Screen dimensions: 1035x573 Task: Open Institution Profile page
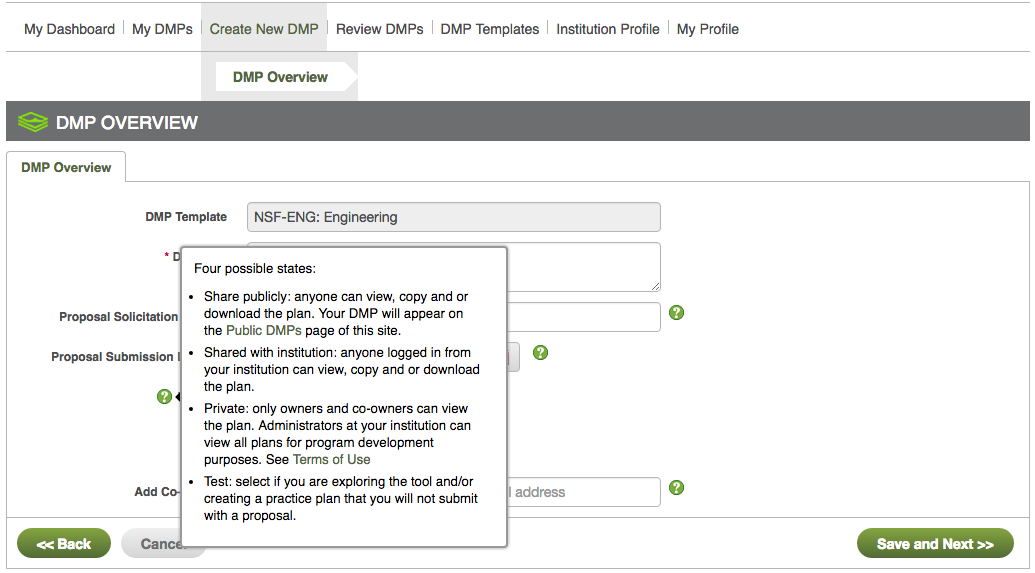(607, 29)
